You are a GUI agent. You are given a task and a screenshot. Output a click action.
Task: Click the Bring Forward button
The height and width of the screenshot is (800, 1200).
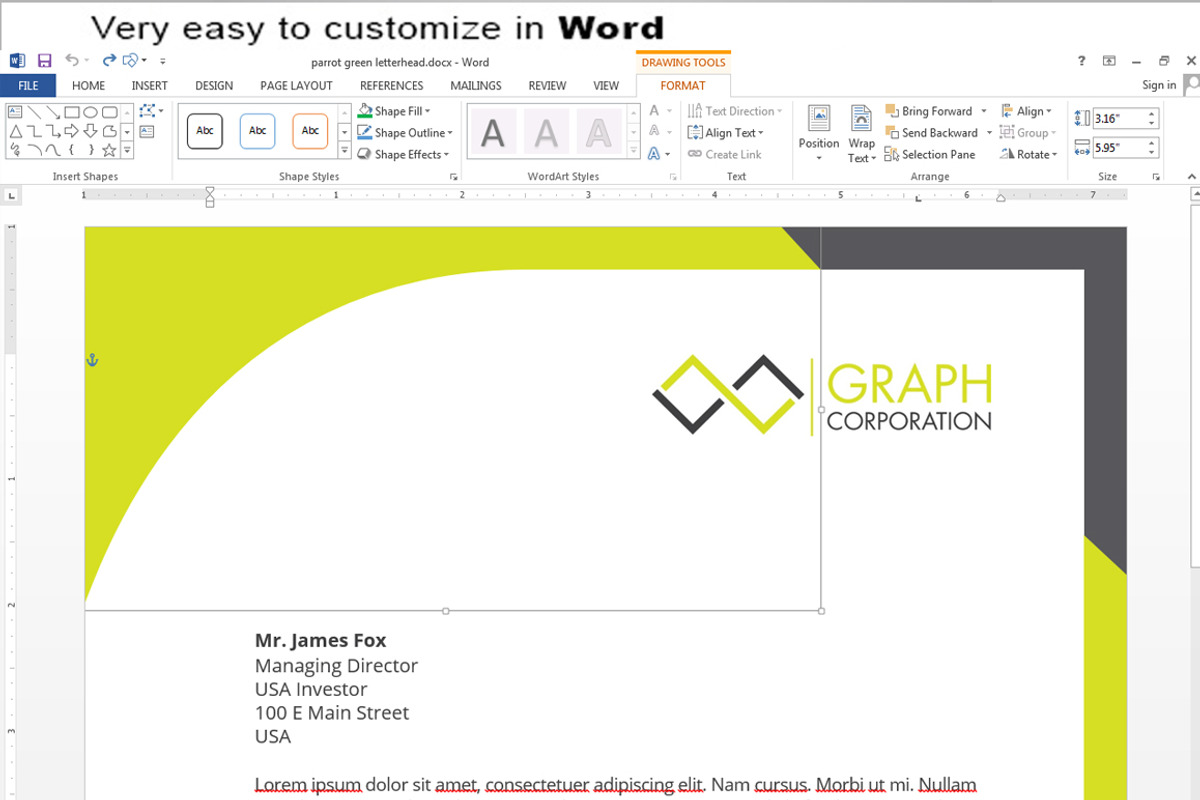929,111
